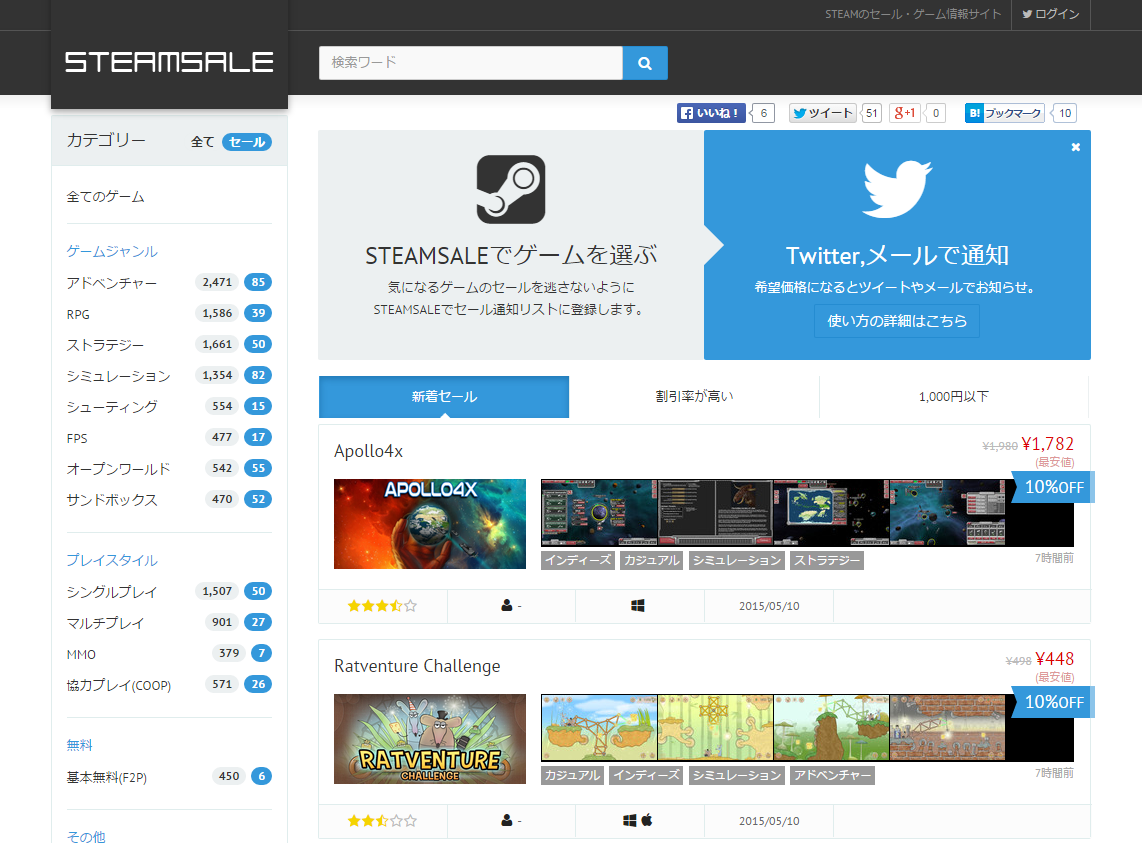
Task: Click the Apple icon for Ratventure
Action: [x=647, y=820]
